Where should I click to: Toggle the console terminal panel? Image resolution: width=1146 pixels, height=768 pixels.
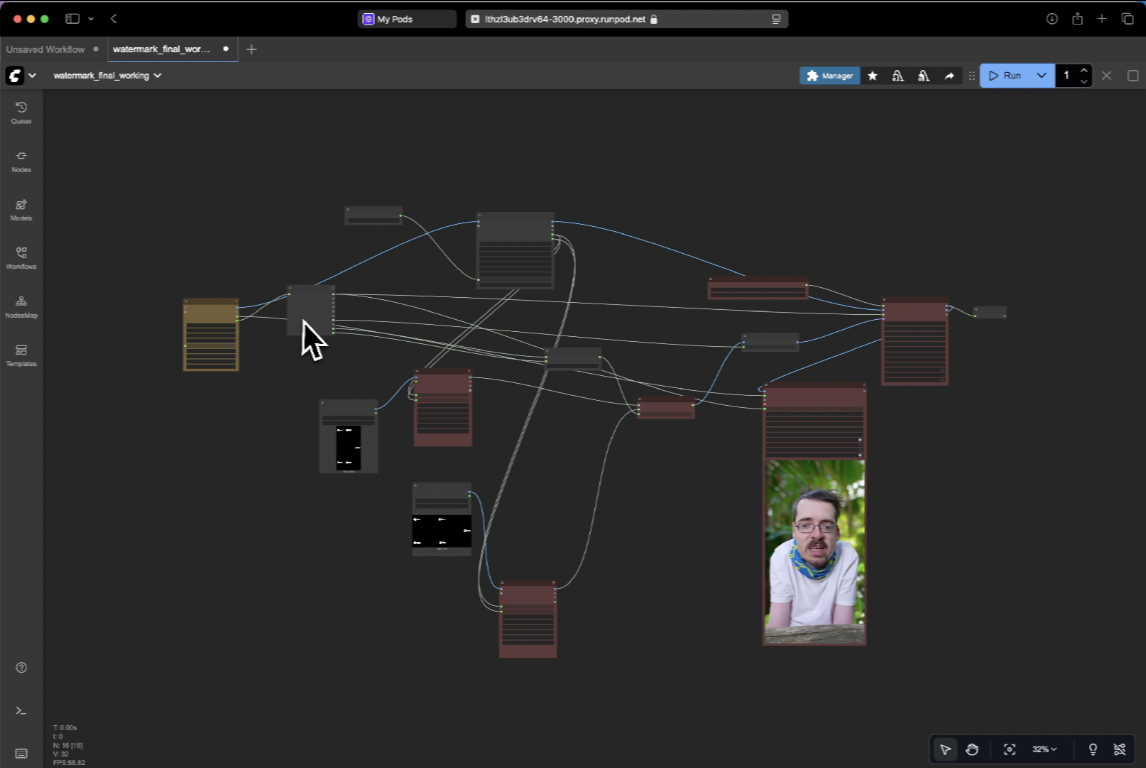[21, 710]
